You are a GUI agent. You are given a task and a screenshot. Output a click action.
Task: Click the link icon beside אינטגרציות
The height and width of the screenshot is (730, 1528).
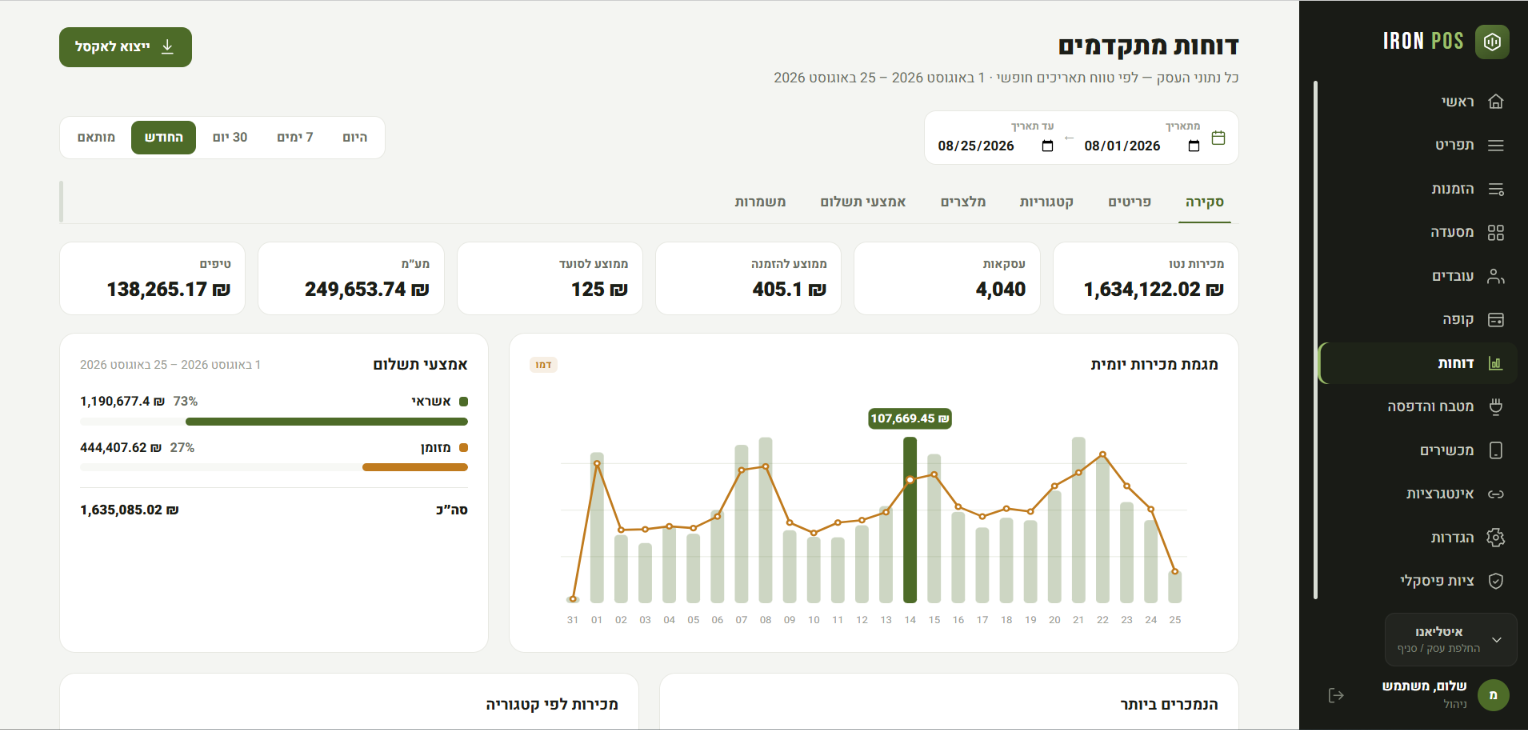pos(1496,494)
